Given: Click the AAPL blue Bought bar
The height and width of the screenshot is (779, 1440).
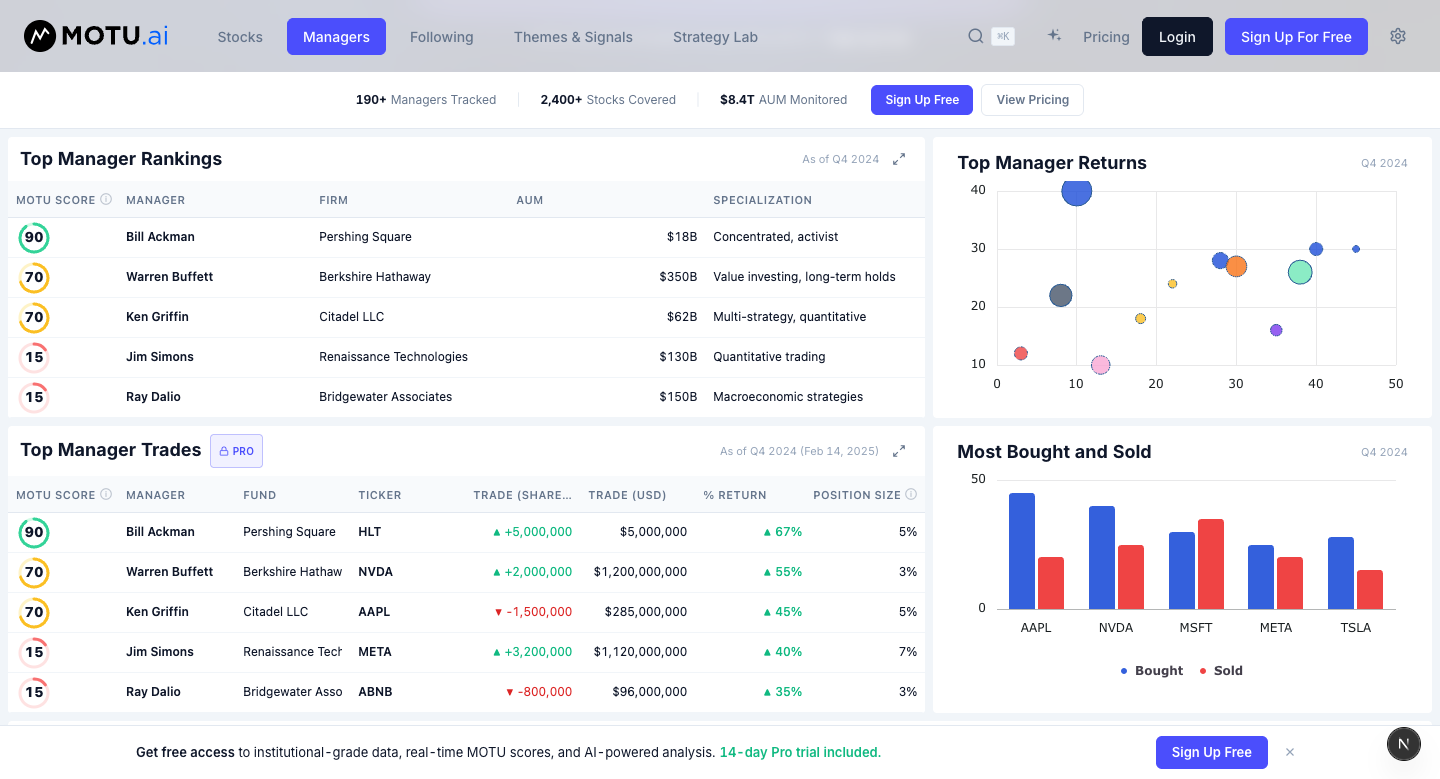Looking at the screenshot, I should [1022, 551].
